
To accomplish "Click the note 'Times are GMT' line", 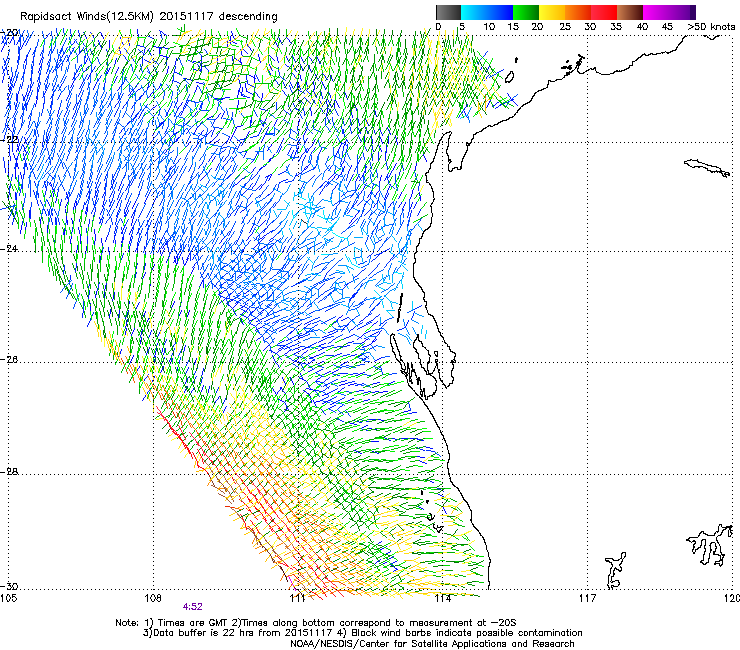I will [x=316, y=623].
